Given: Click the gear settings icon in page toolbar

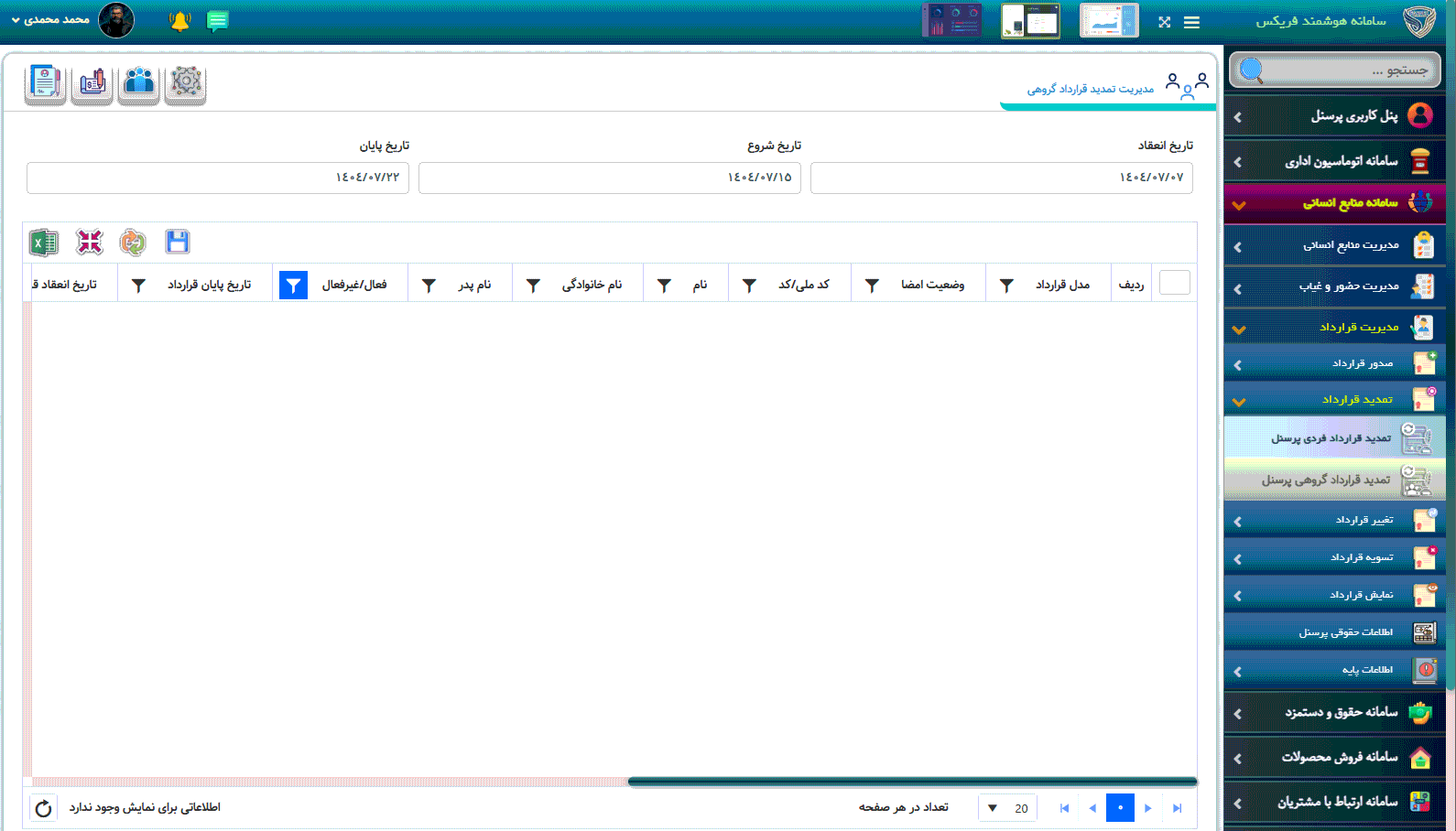Looking at the screenshot, I should coord(186,83).
